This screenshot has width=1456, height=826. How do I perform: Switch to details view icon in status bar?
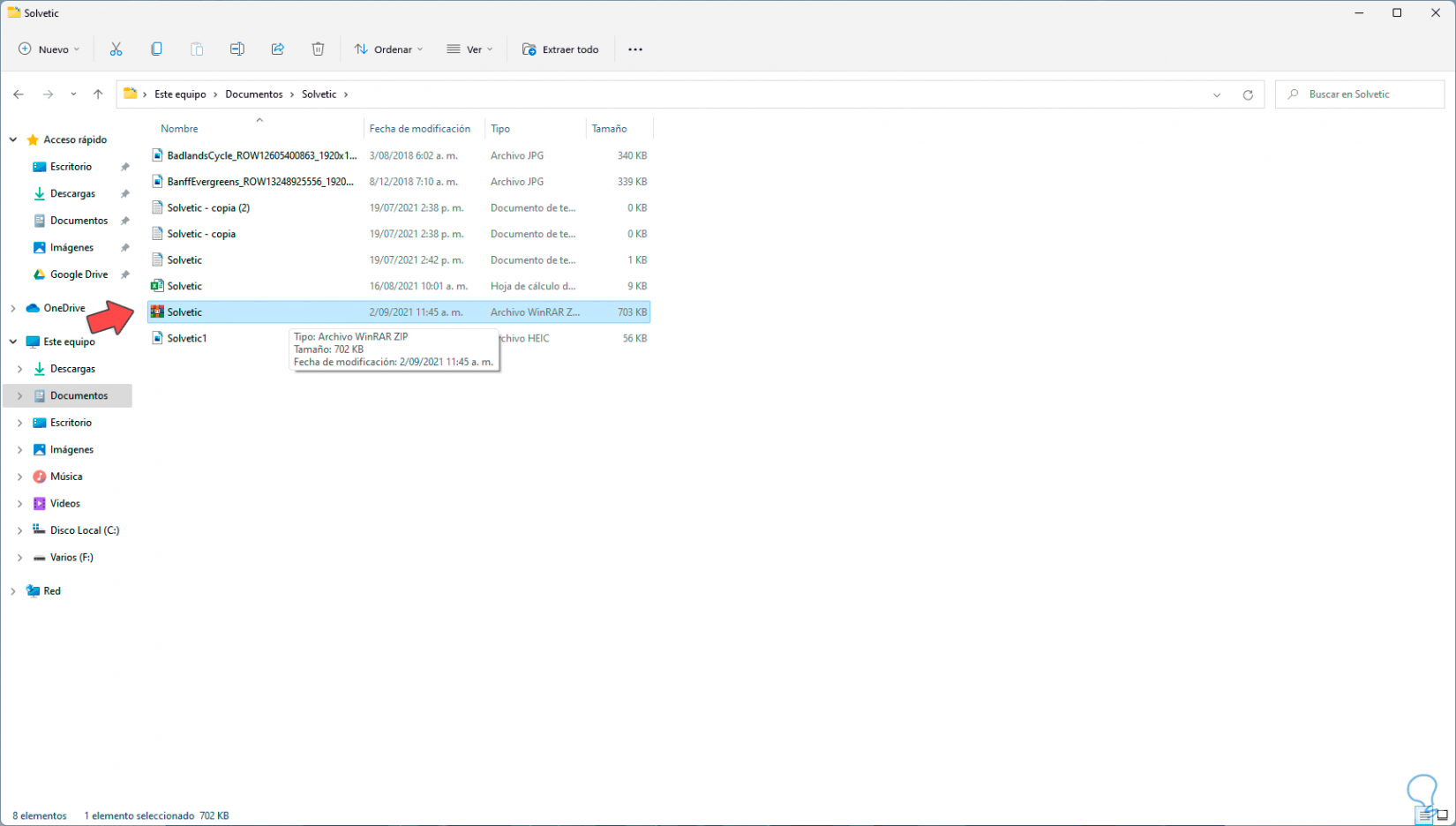click(1423, 815)
